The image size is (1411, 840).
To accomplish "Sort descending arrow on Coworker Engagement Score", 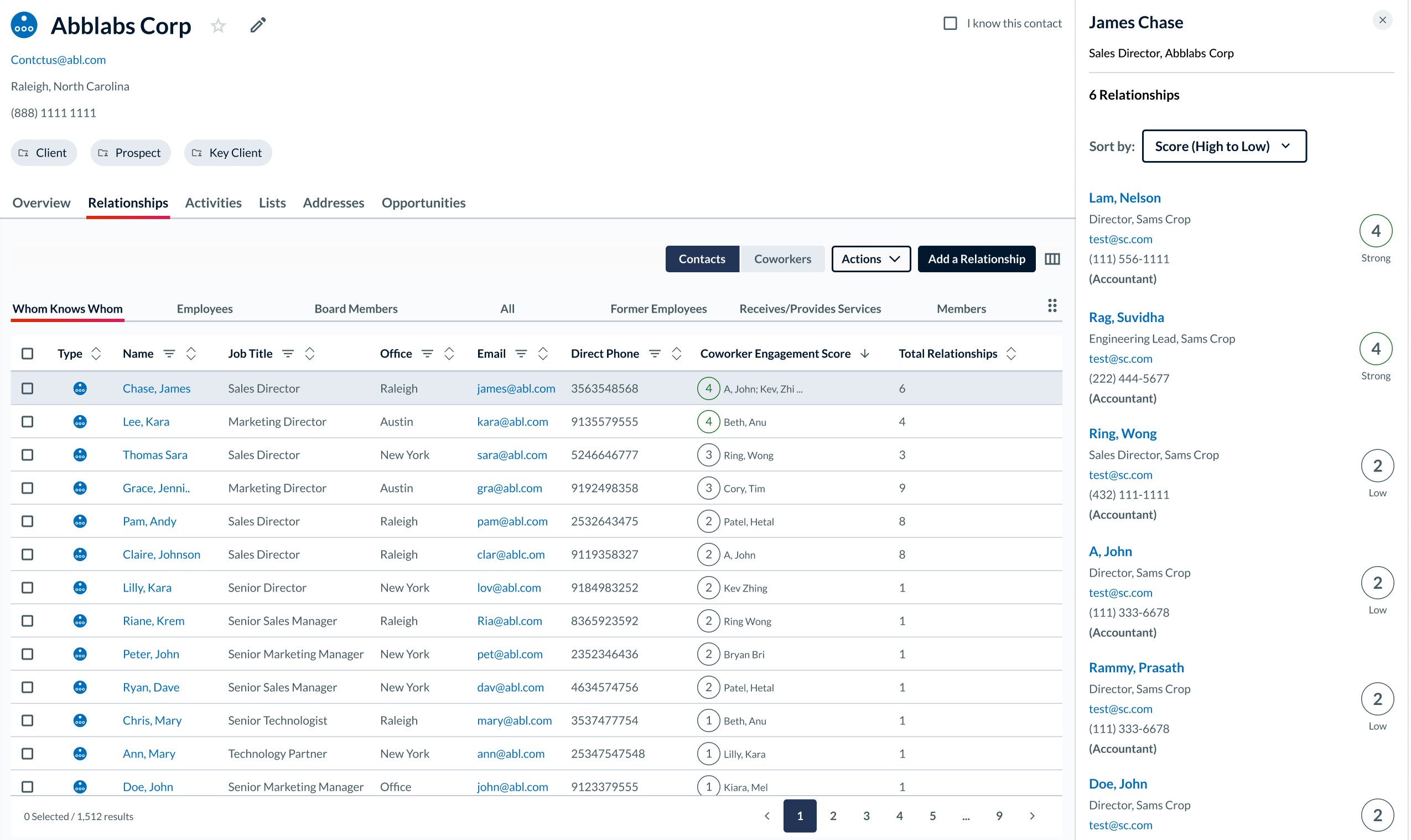I will click(x=864, y=353).
